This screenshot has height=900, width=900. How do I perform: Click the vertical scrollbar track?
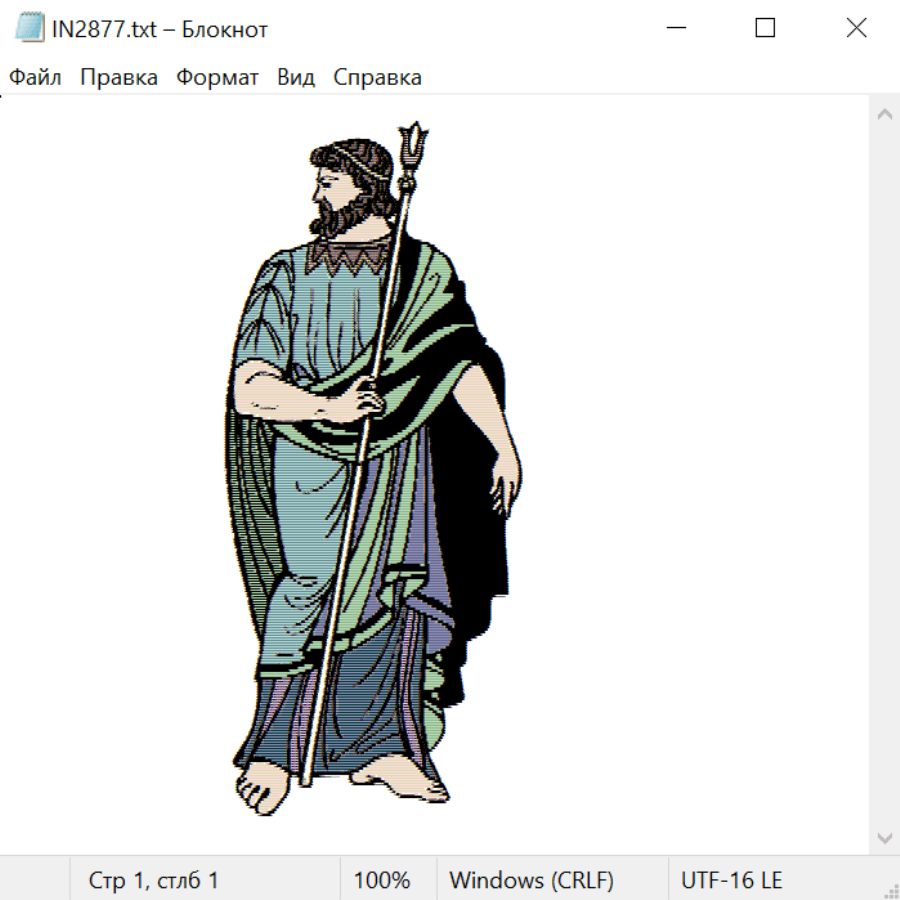(884, 475)
